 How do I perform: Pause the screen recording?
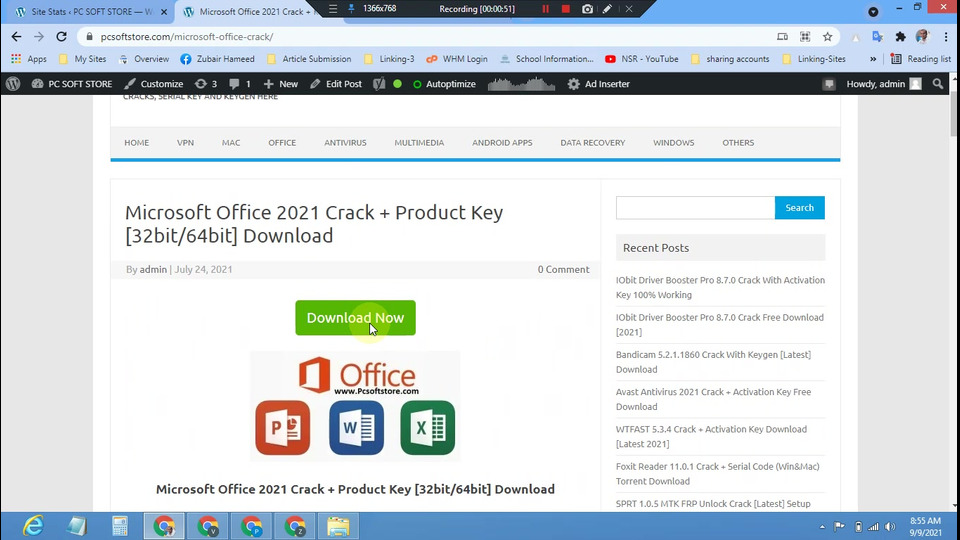tap(545, 9)
